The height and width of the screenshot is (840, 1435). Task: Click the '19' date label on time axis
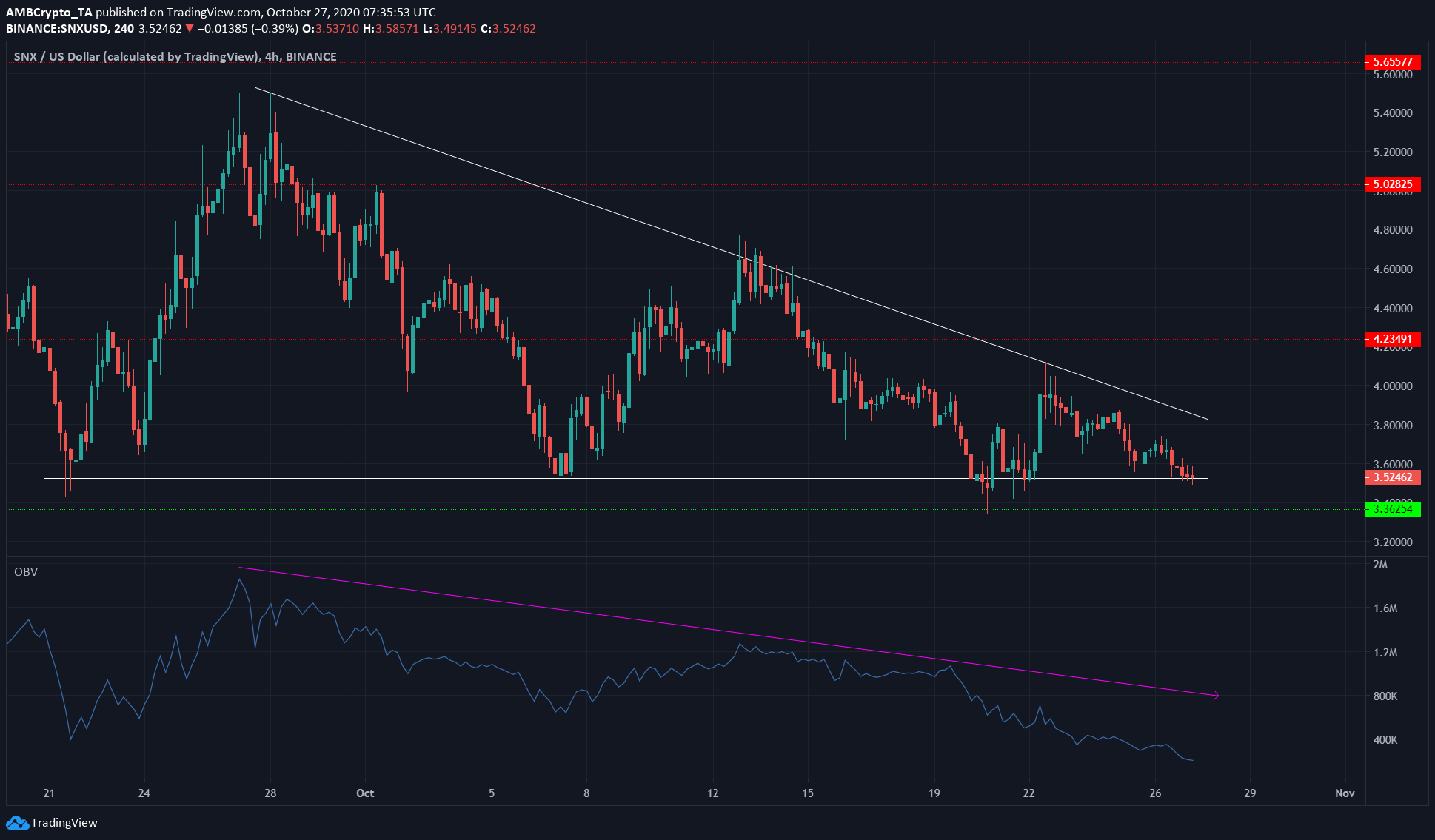point(934,793)
